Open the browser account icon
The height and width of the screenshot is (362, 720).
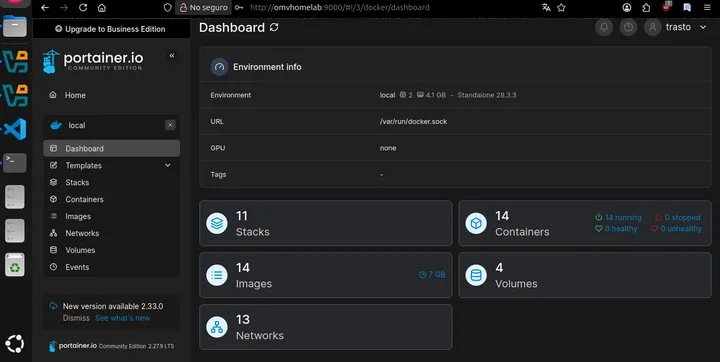tap(626, 7)
